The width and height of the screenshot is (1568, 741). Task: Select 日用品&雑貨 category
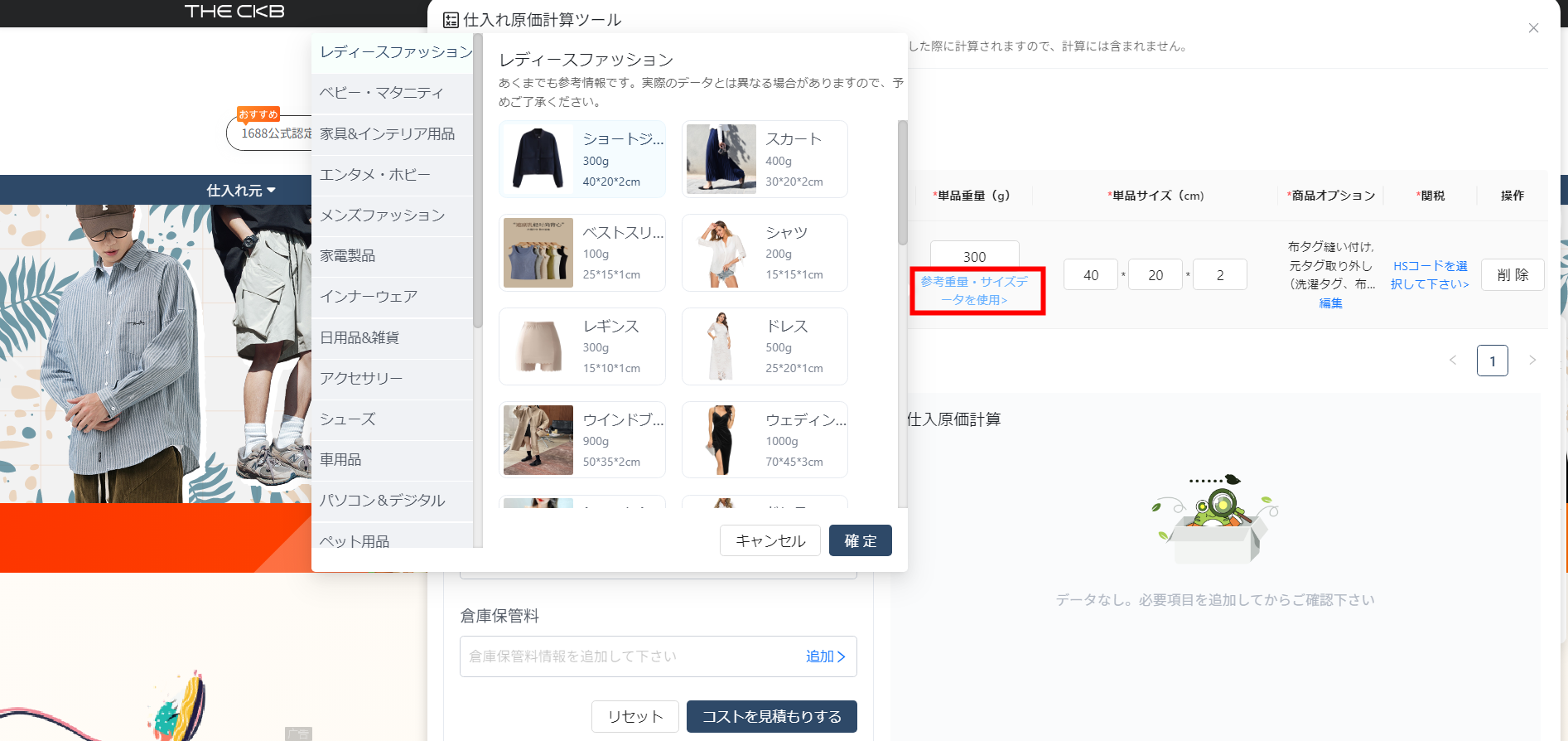point(393,337)
